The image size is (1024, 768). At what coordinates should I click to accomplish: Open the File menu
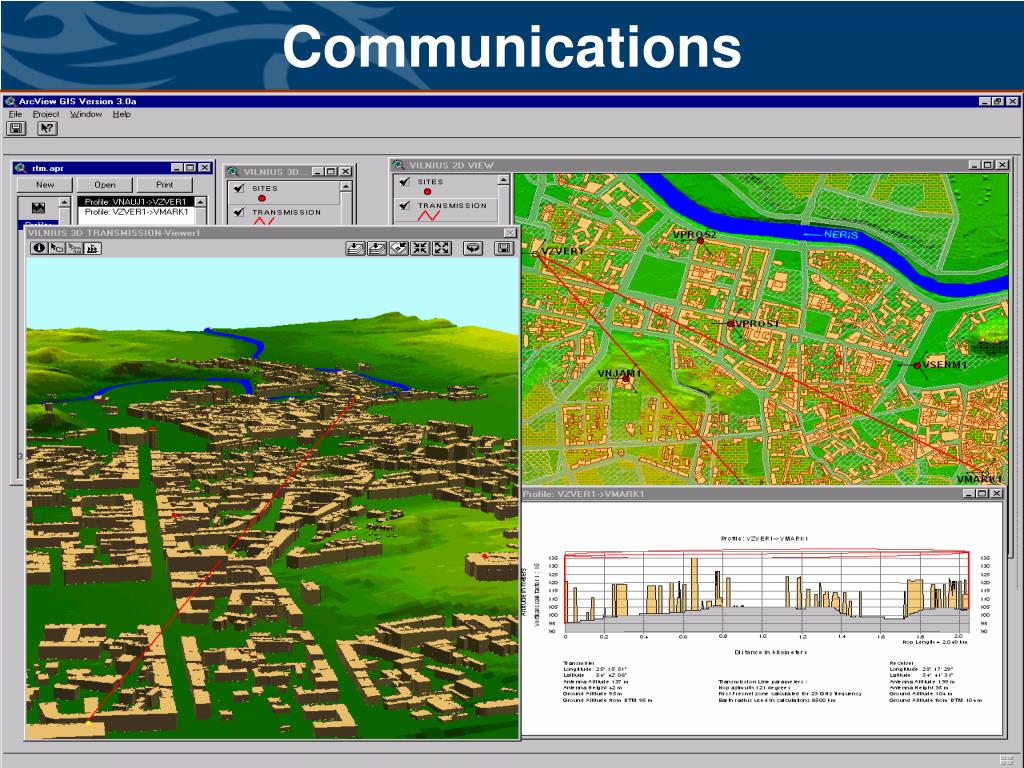[15, 114]
